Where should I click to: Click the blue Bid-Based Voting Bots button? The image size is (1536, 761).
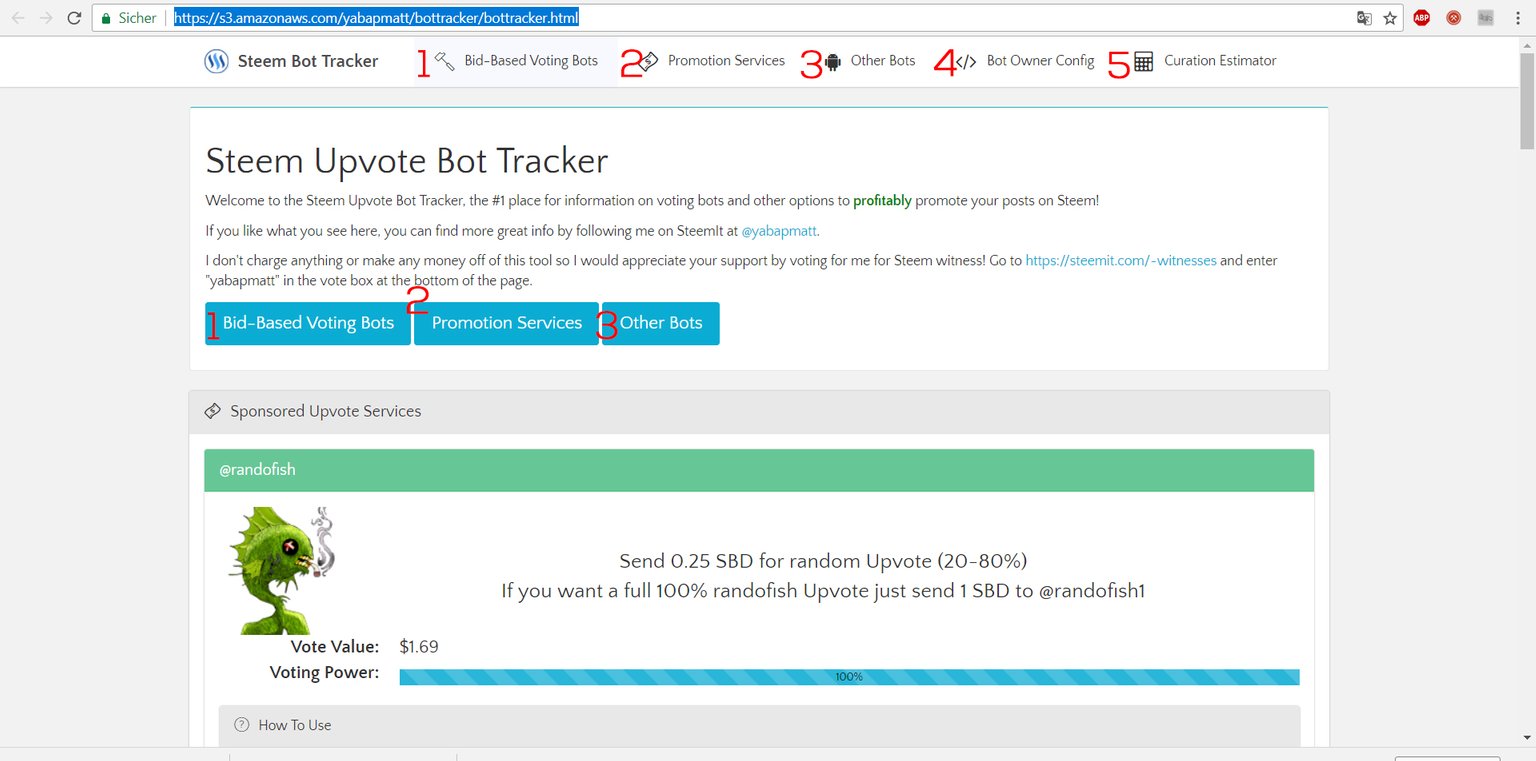point(308,323)
